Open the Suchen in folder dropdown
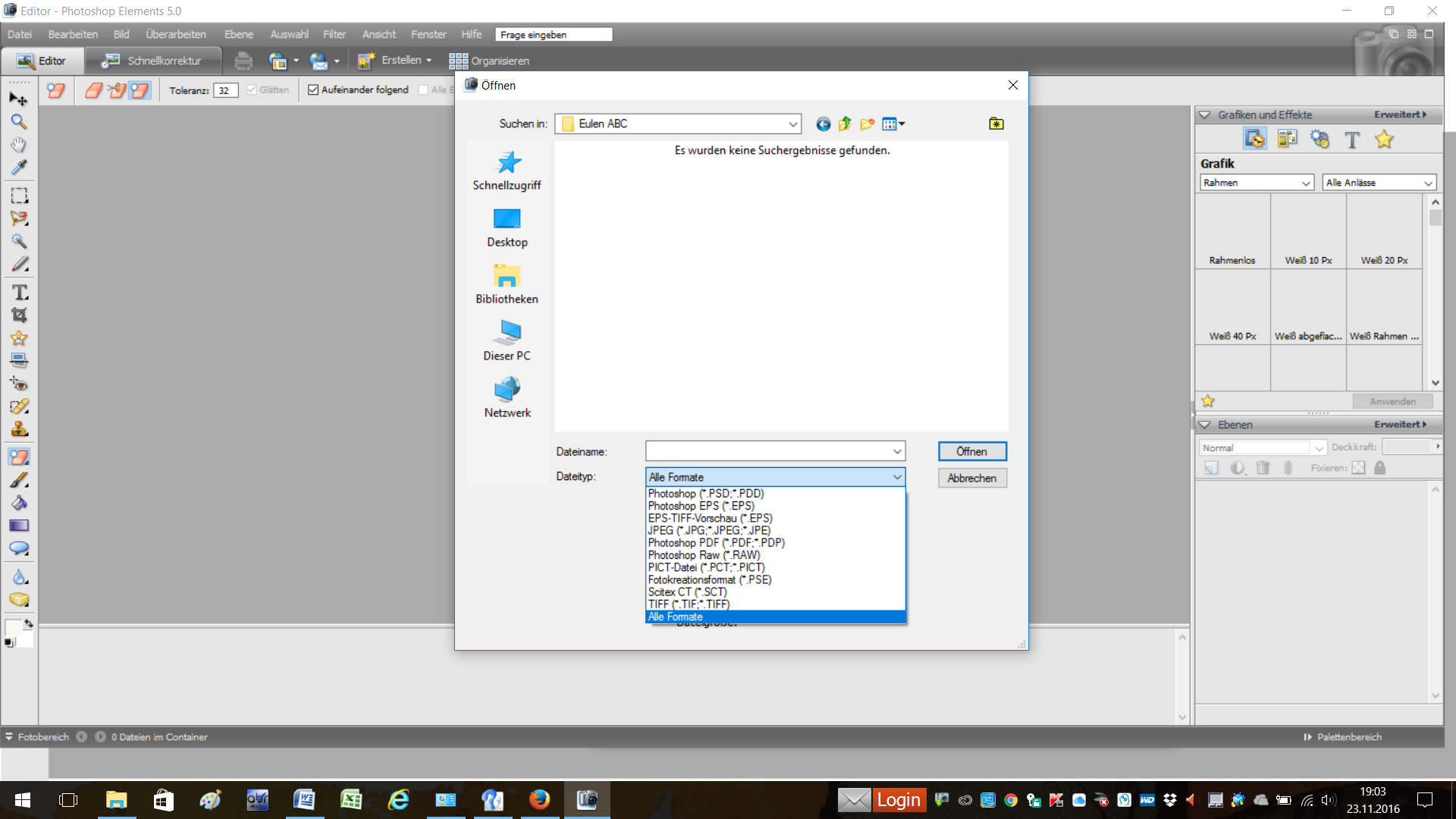The height and width of the screenshot is (819, 1456). click(x=792, y=124)
